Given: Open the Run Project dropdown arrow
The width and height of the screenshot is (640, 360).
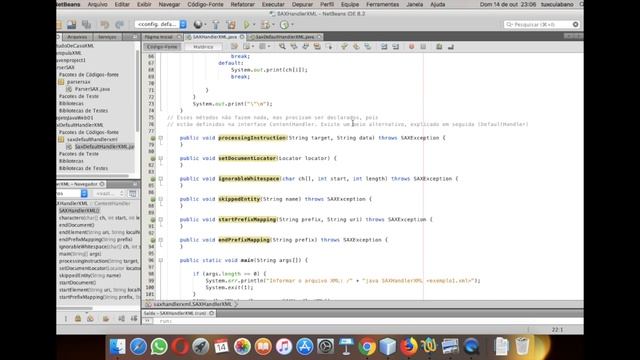Looking at the screenshot, I should (254, 24).
